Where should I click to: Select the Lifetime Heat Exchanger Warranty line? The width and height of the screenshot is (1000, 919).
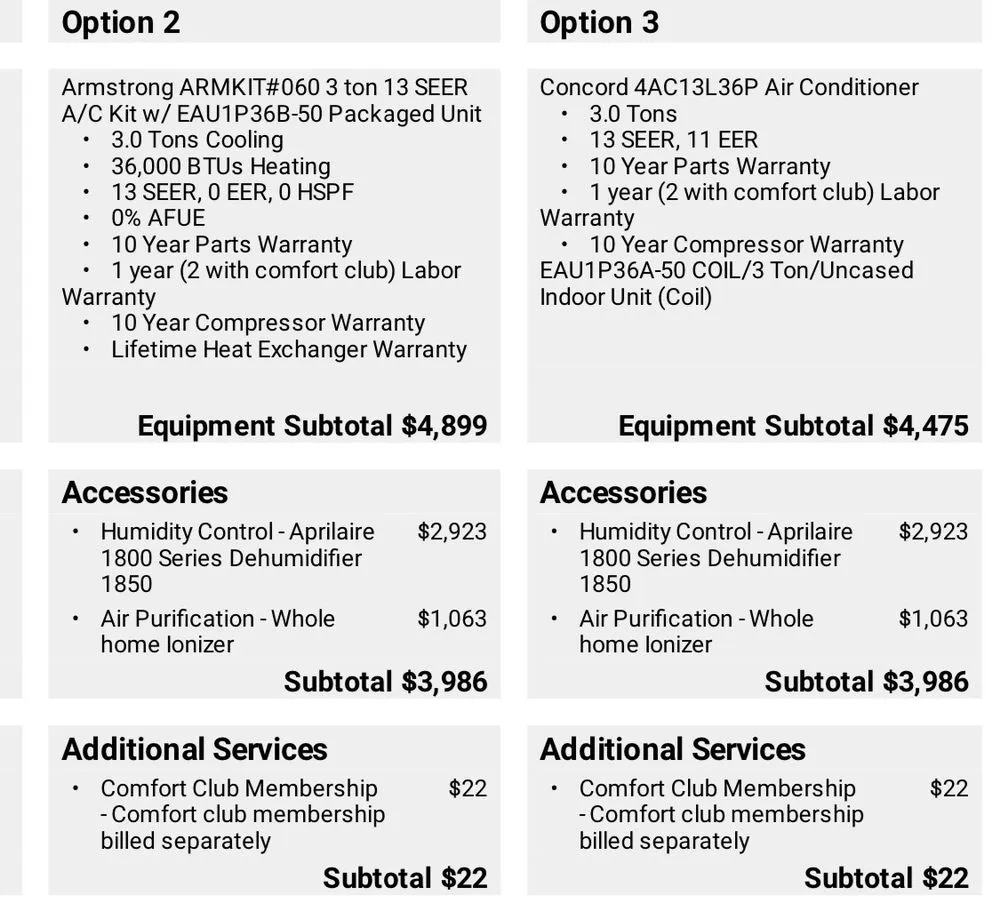[x=288, y=349]
